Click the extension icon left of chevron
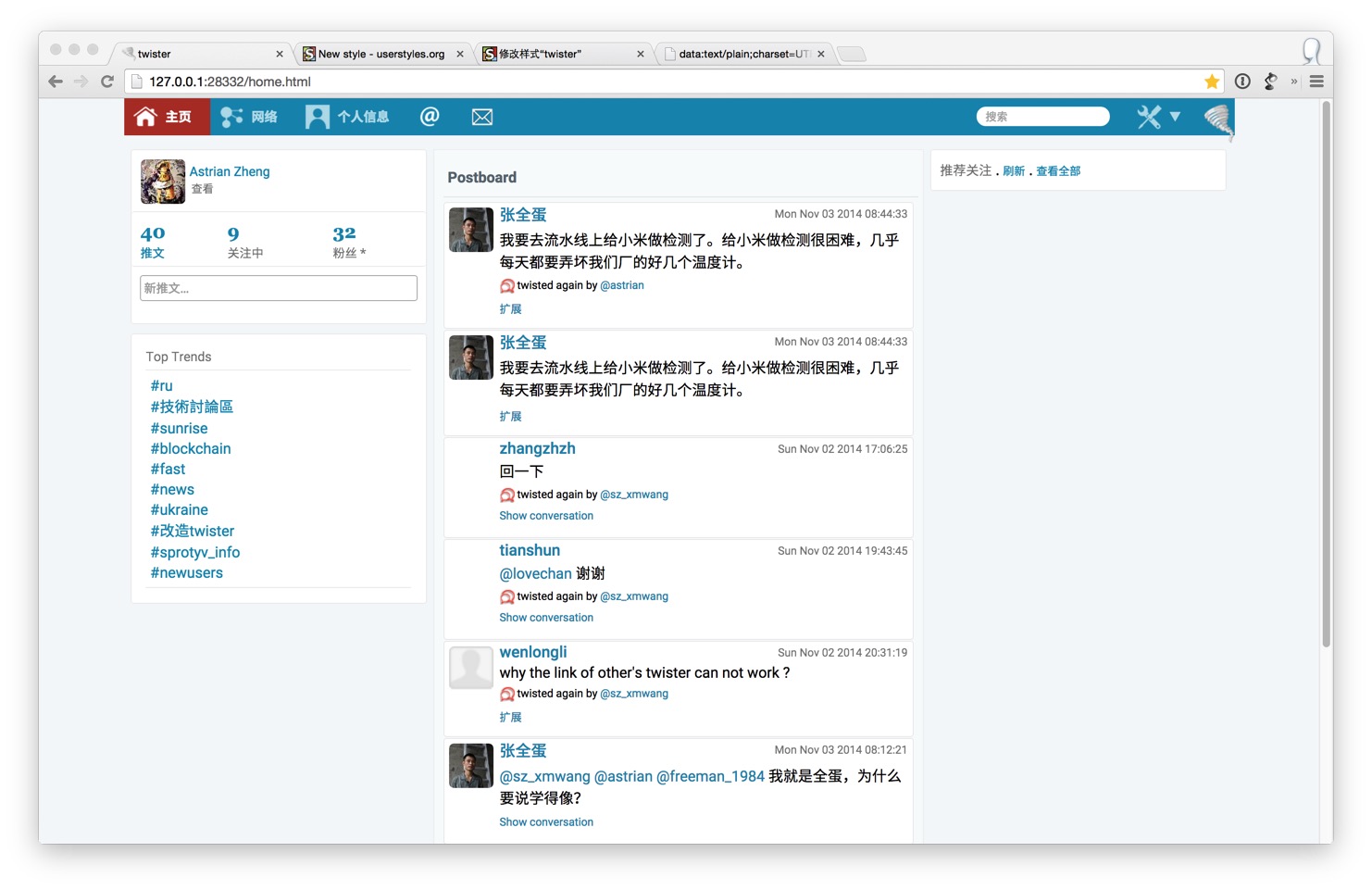 pos(1270,81)
